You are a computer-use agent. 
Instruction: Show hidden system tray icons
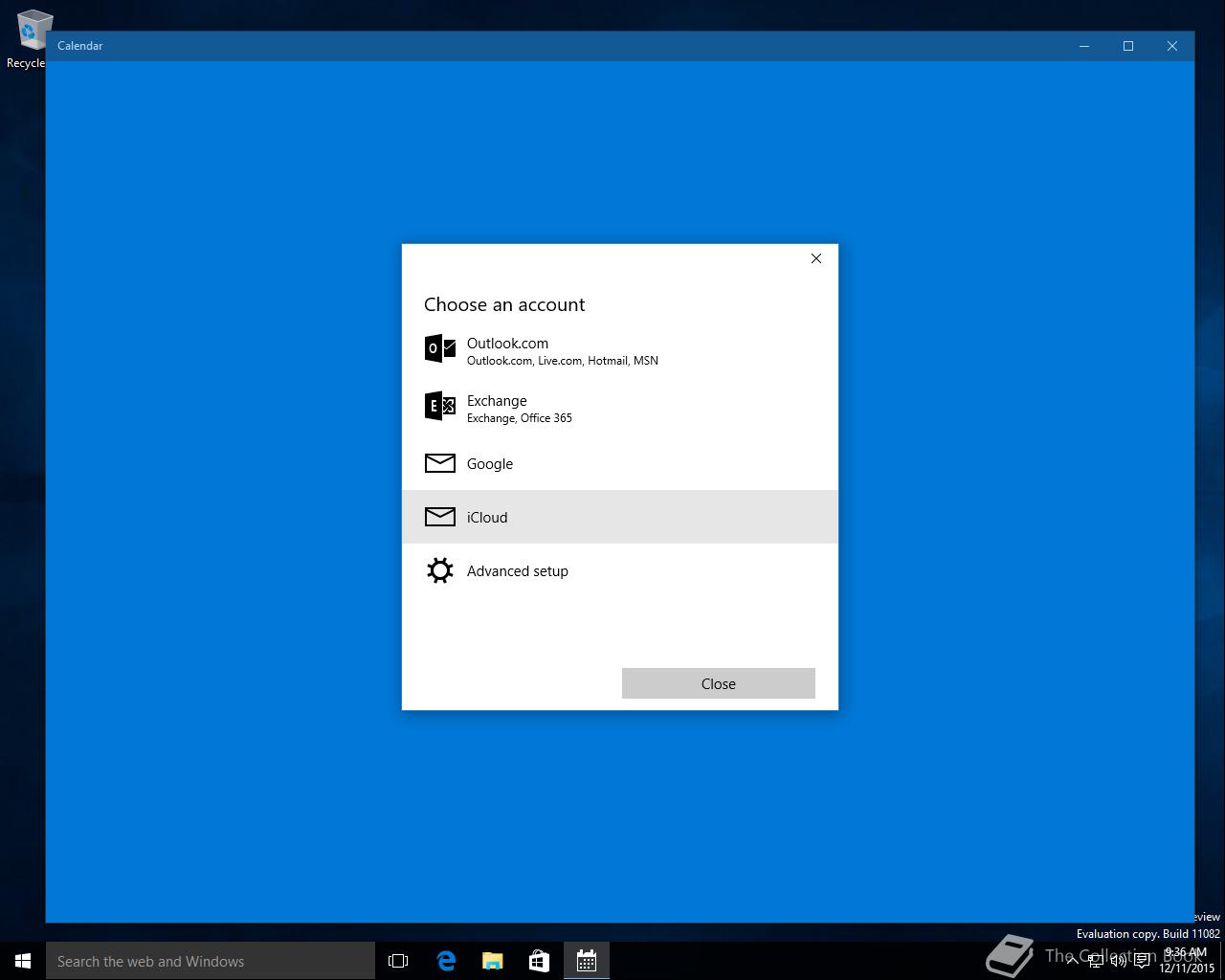[x=1073, y=961]
